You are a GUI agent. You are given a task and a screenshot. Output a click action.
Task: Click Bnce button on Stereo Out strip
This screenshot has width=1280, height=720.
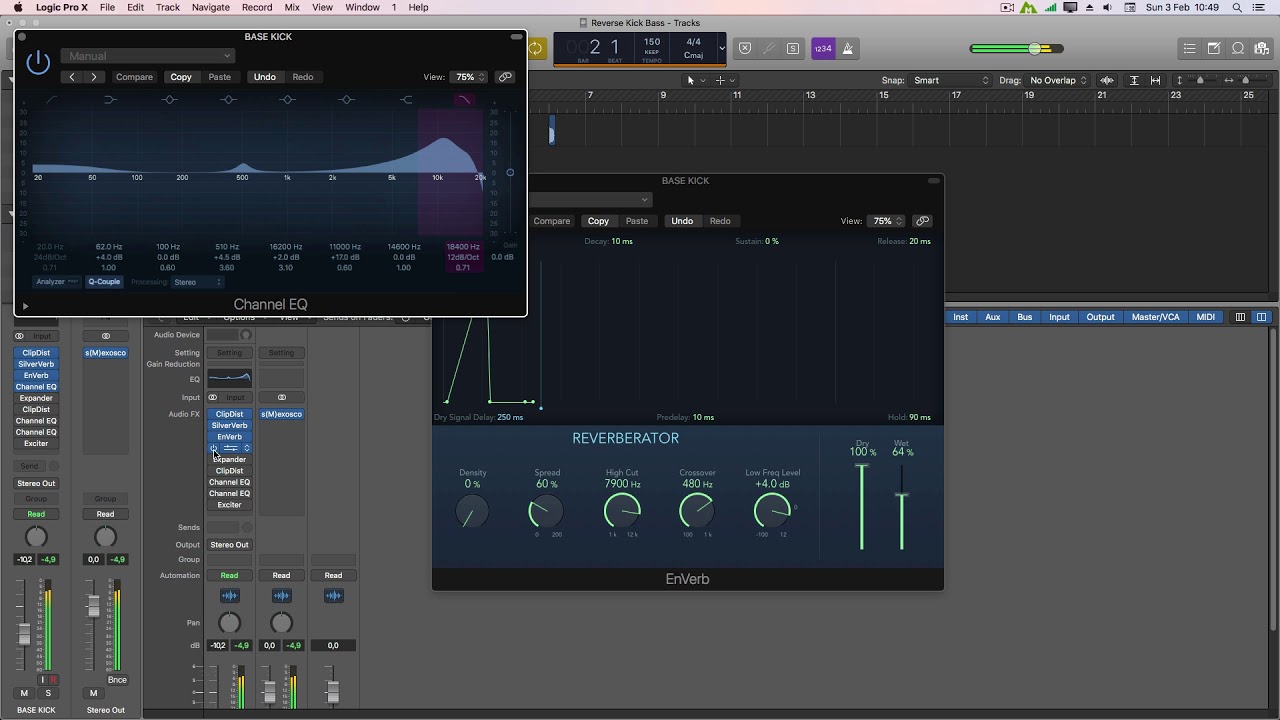click(117, 680)
